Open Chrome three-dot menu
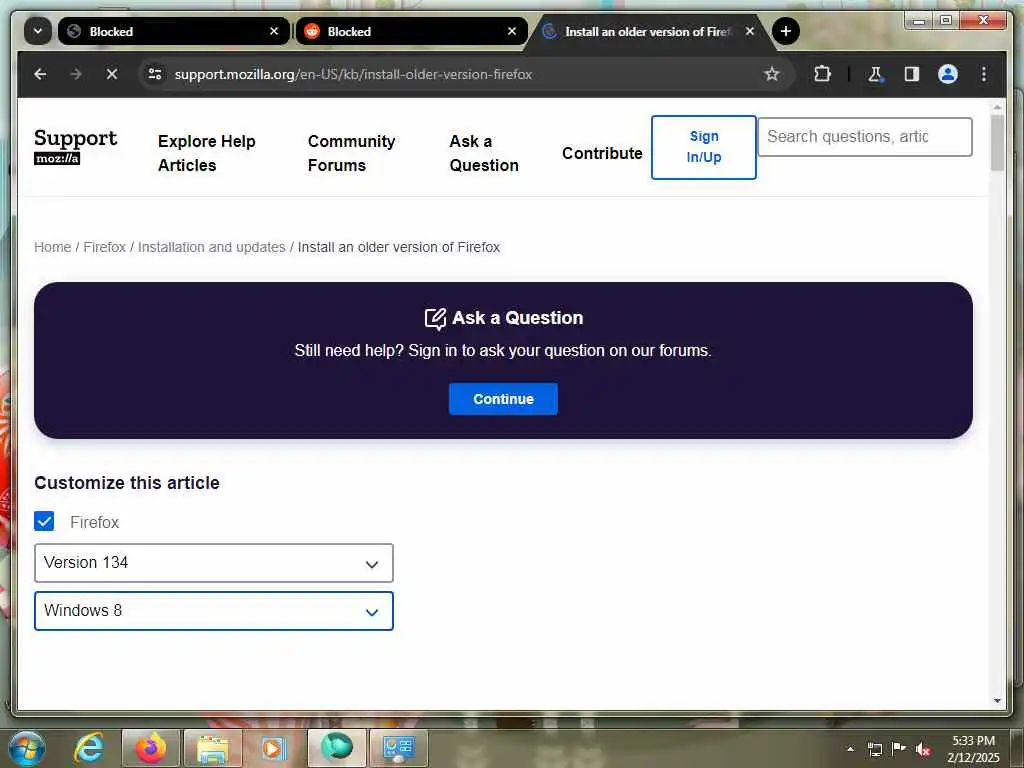The width and height of the screenshot is (1024, 768). coord(984,74)
